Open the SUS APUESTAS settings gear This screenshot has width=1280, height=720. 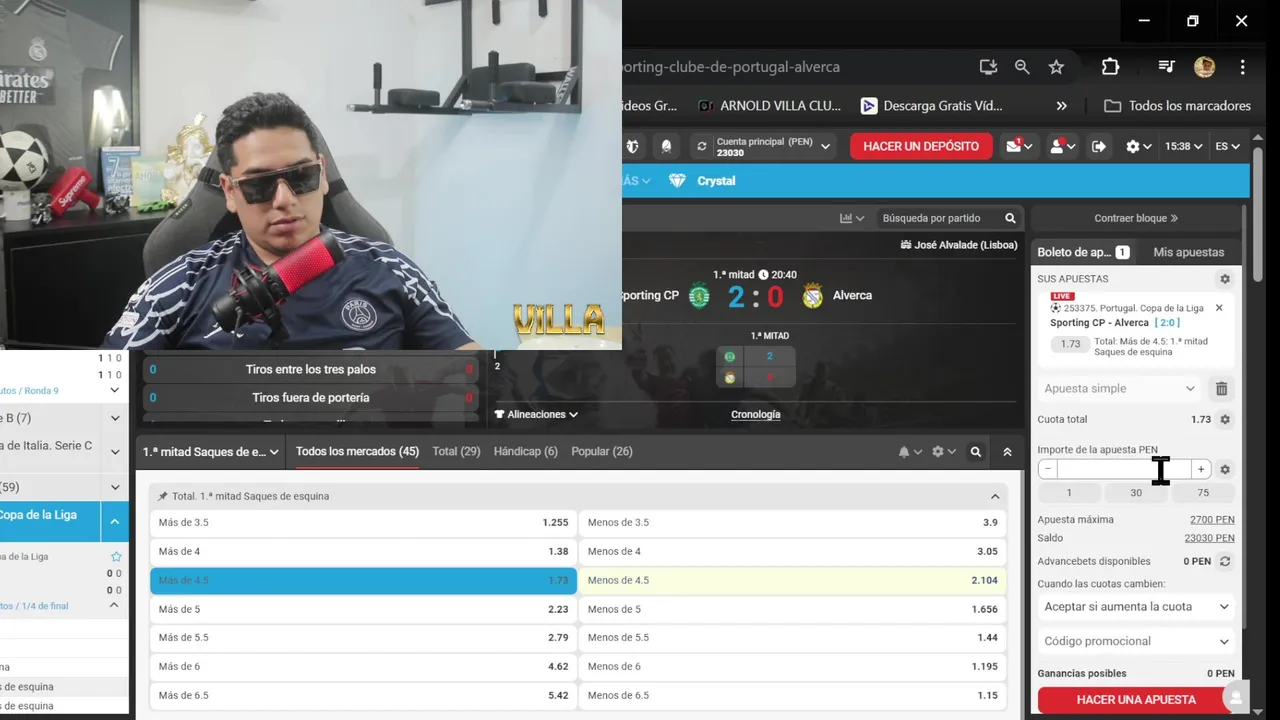click(x=1224, y=279)
